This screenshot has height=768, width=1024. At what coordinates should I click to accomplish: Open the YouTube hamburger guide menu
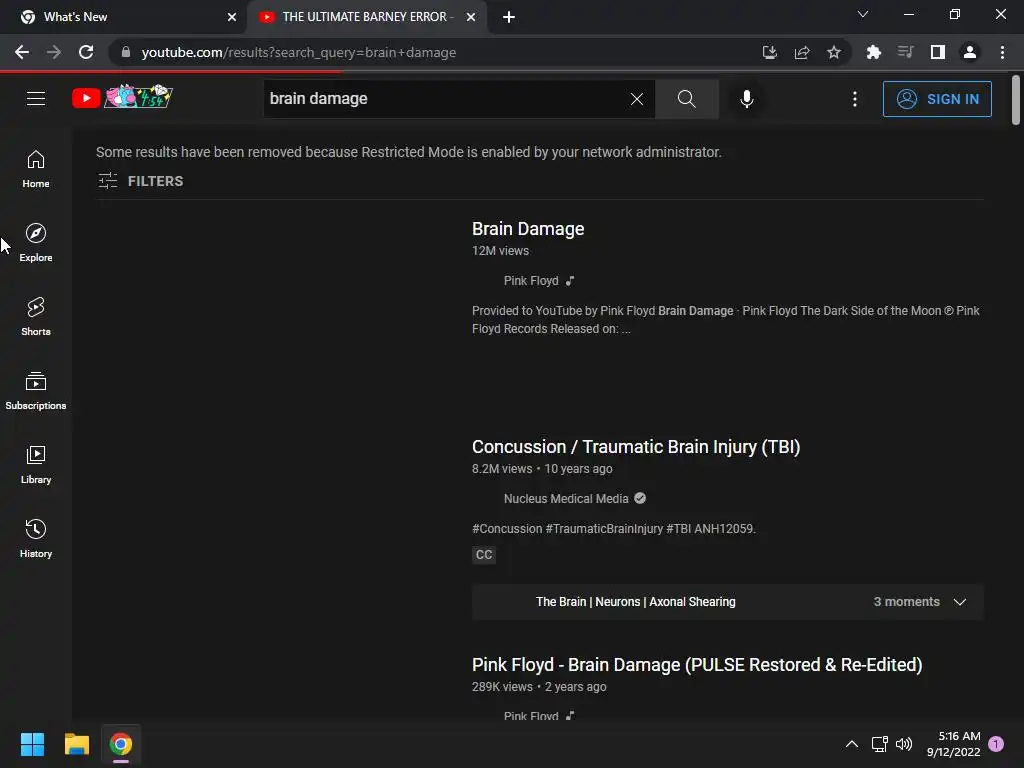(x=36, y=99)
